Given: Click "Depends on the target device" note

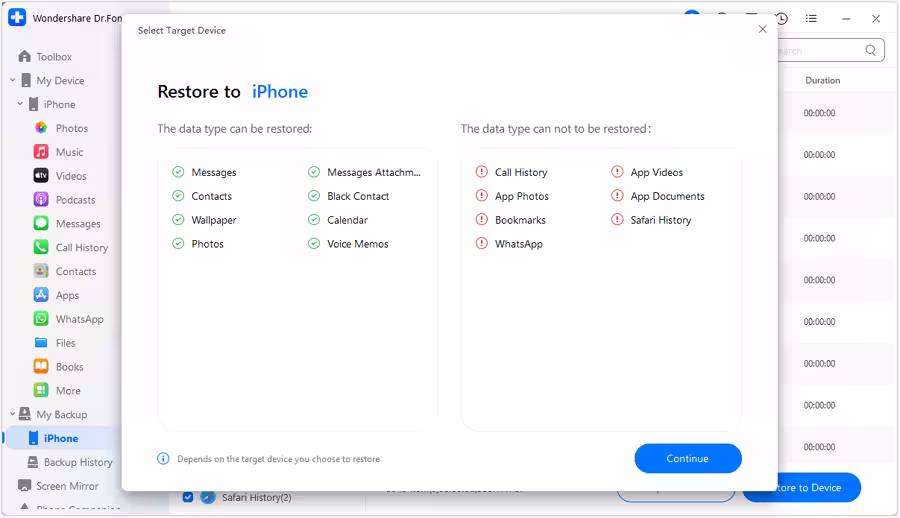Looking at the screenshot, I should (x=278, y=459).
